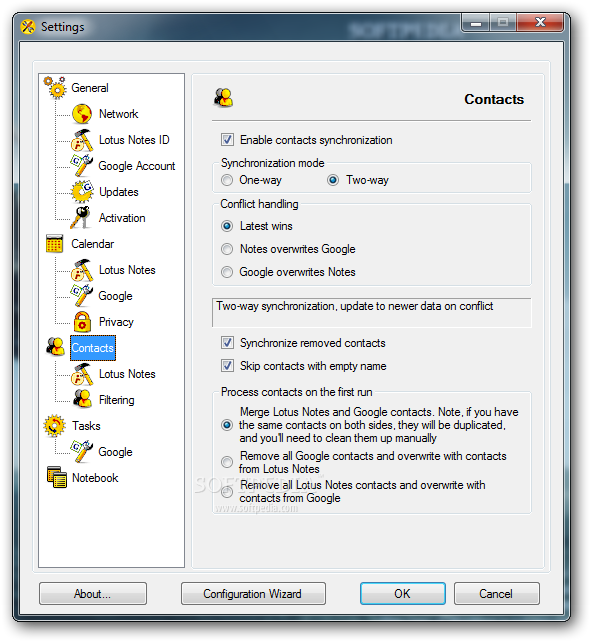Click the Lotus Notes ID hammer icon

tap(82, 140)
